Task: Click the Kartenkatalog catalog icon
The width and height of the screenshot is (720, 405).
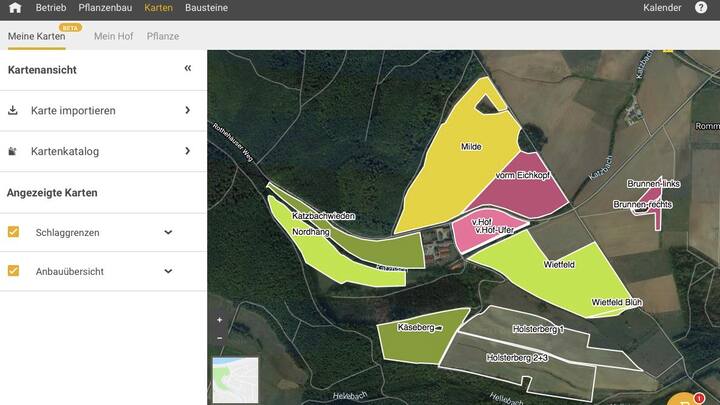Action: pos(12,151)
